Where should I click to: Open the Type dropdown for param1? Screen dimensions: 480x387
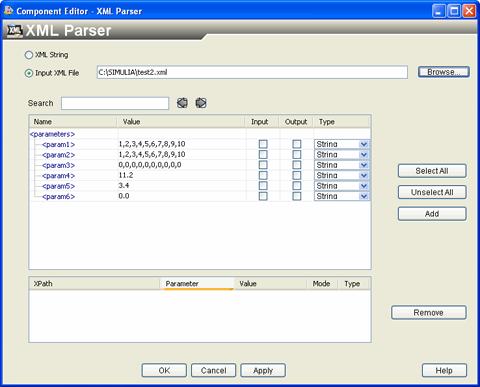pos(364,144)
